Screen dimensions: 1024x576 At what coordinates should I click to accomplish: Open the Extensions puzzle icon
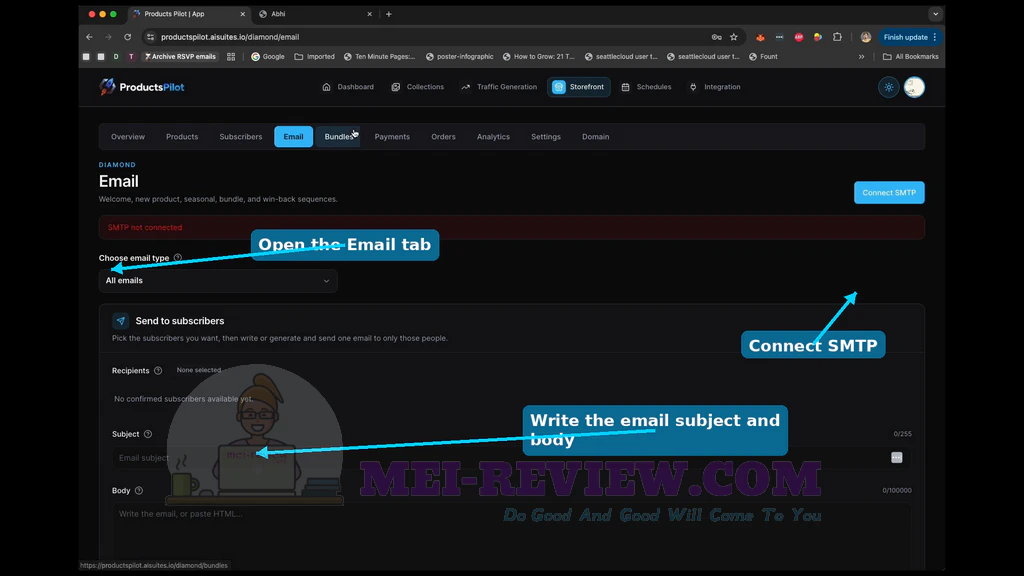[x=837, y=37]
